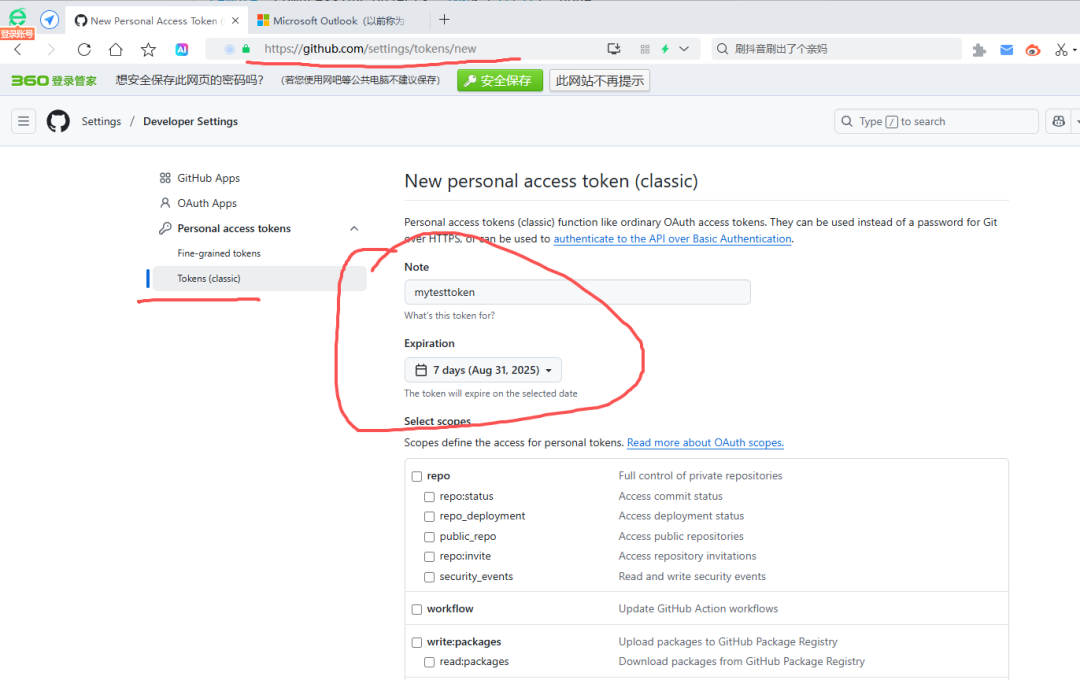Image resolution: width=1080 pixels, height=680 pixels.
Task: Select Fine-grained tokens in sidebar
Action: click(x=219, y=254)
